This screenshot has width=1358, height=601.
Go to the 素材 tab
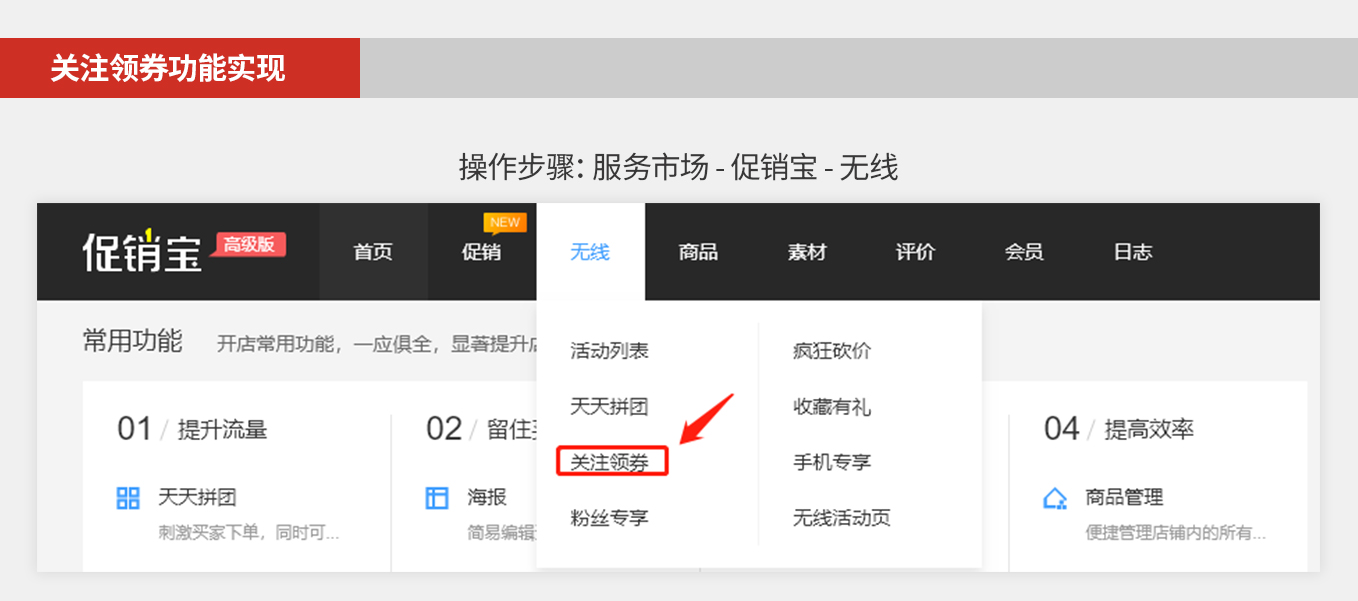click(x=807, y=252)
